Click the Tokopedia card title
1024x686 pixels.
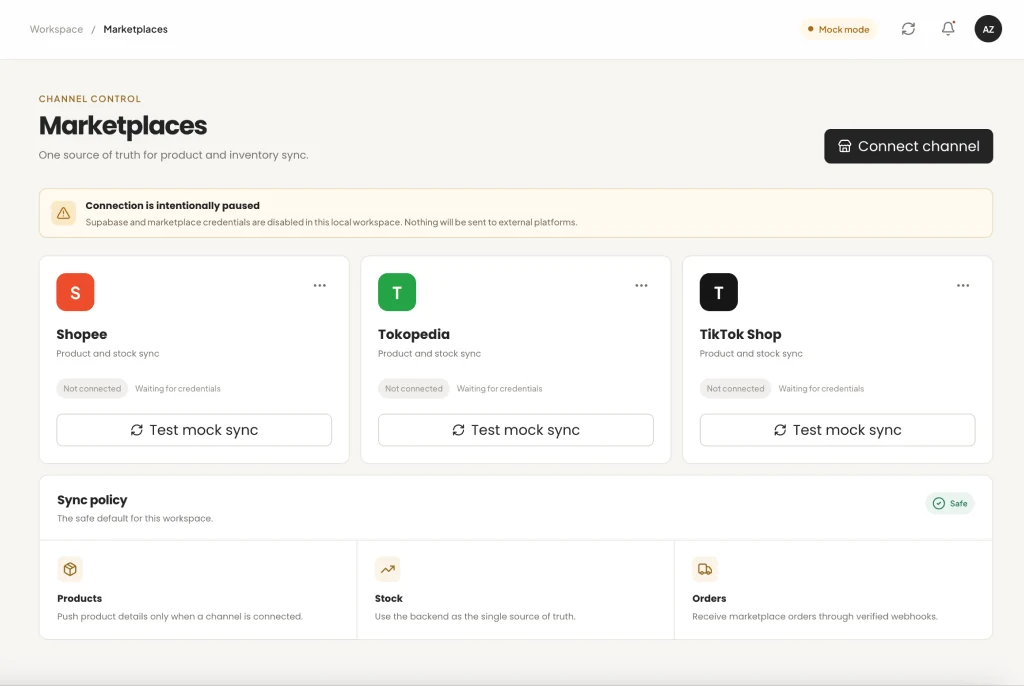click(x=413, y=335)
